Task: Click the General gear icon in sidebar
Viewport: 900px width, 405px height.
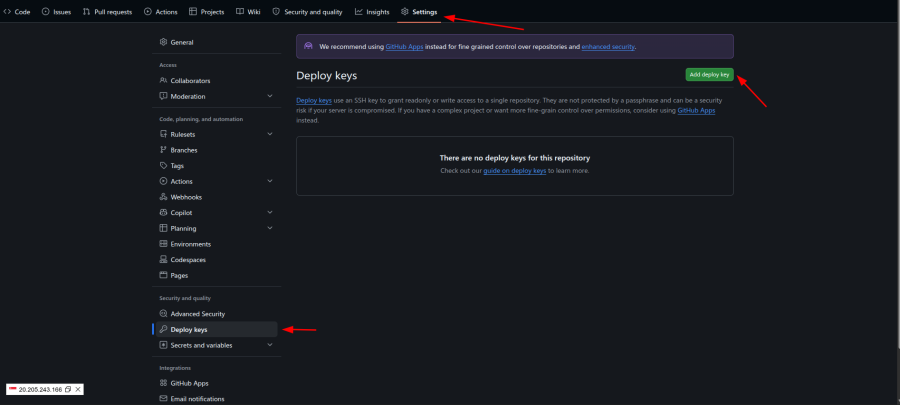Action: [163, 42]
